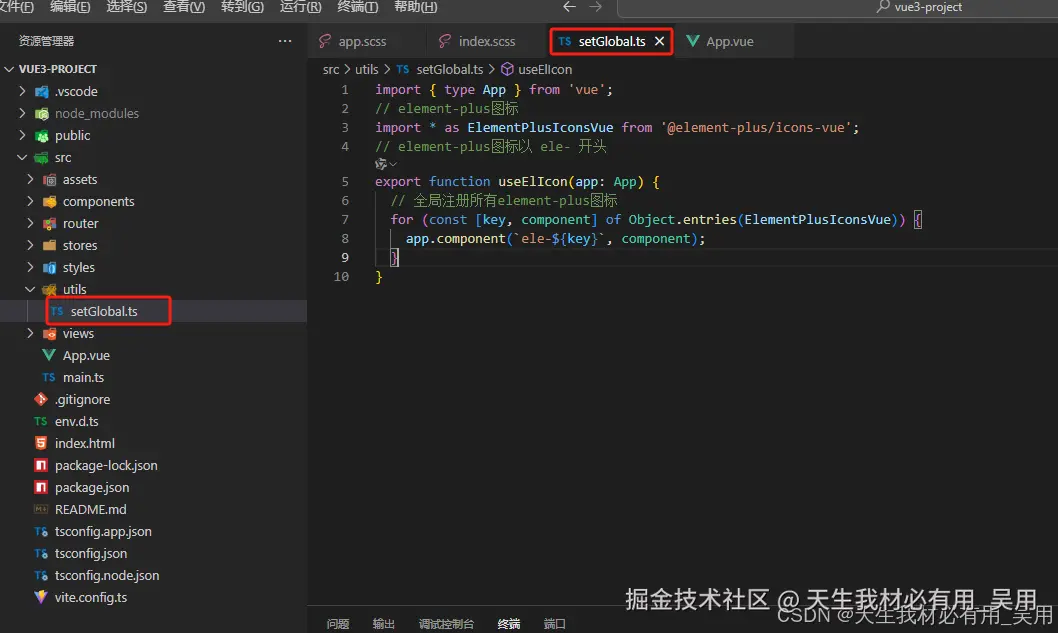
Task: Open the 终端 menu
Action: (x=357, y=7)
